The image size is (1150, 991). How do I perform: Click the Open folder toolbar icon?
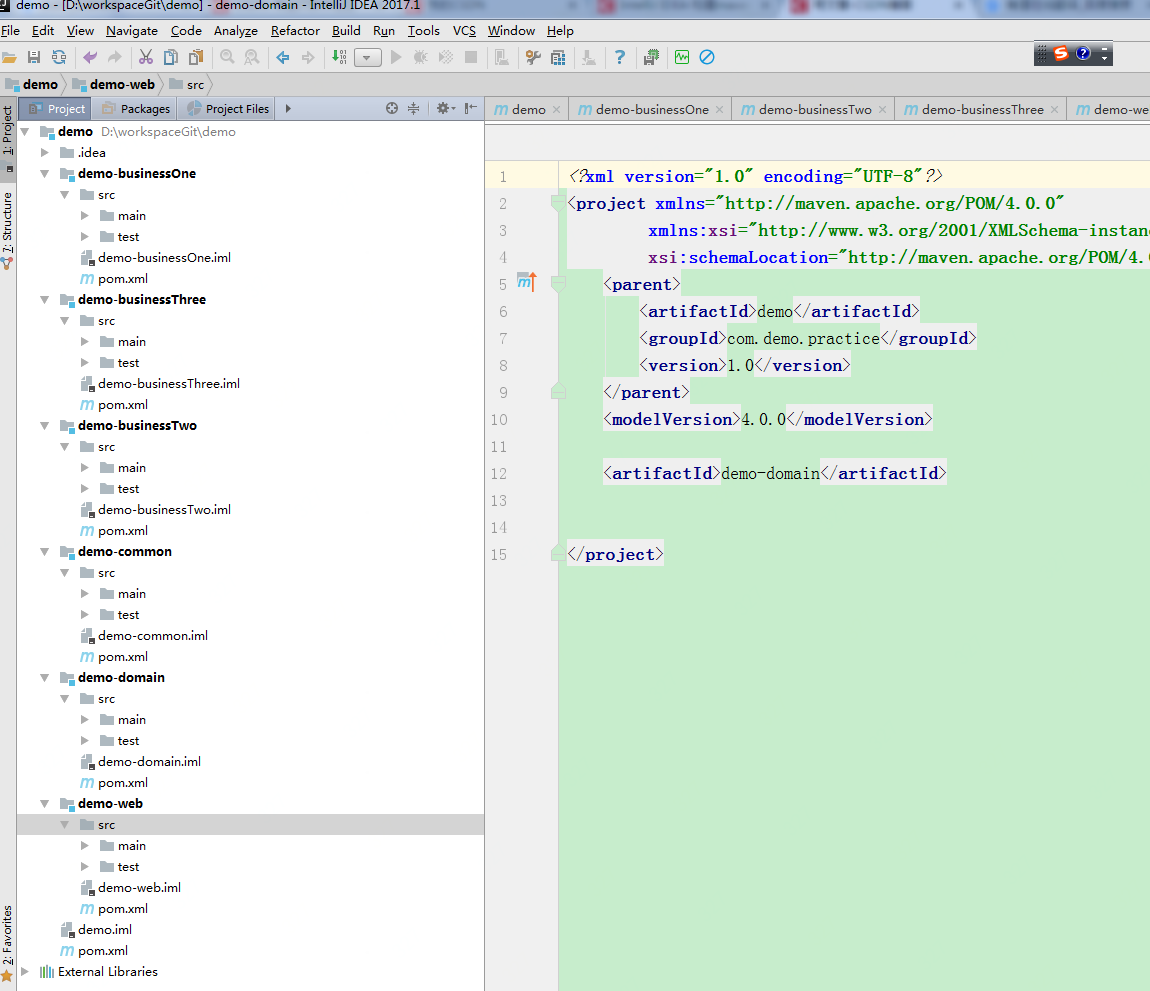tap(10, 57)
